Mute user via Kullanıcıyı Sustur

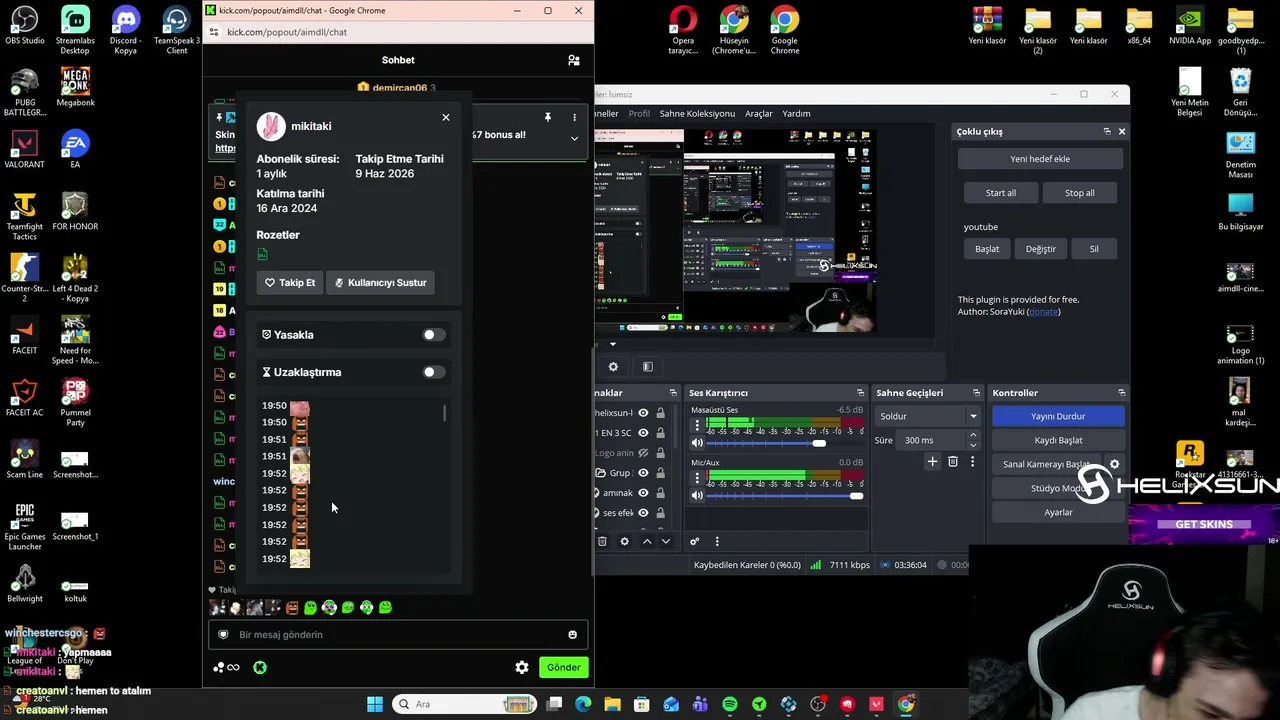[380, 283]
